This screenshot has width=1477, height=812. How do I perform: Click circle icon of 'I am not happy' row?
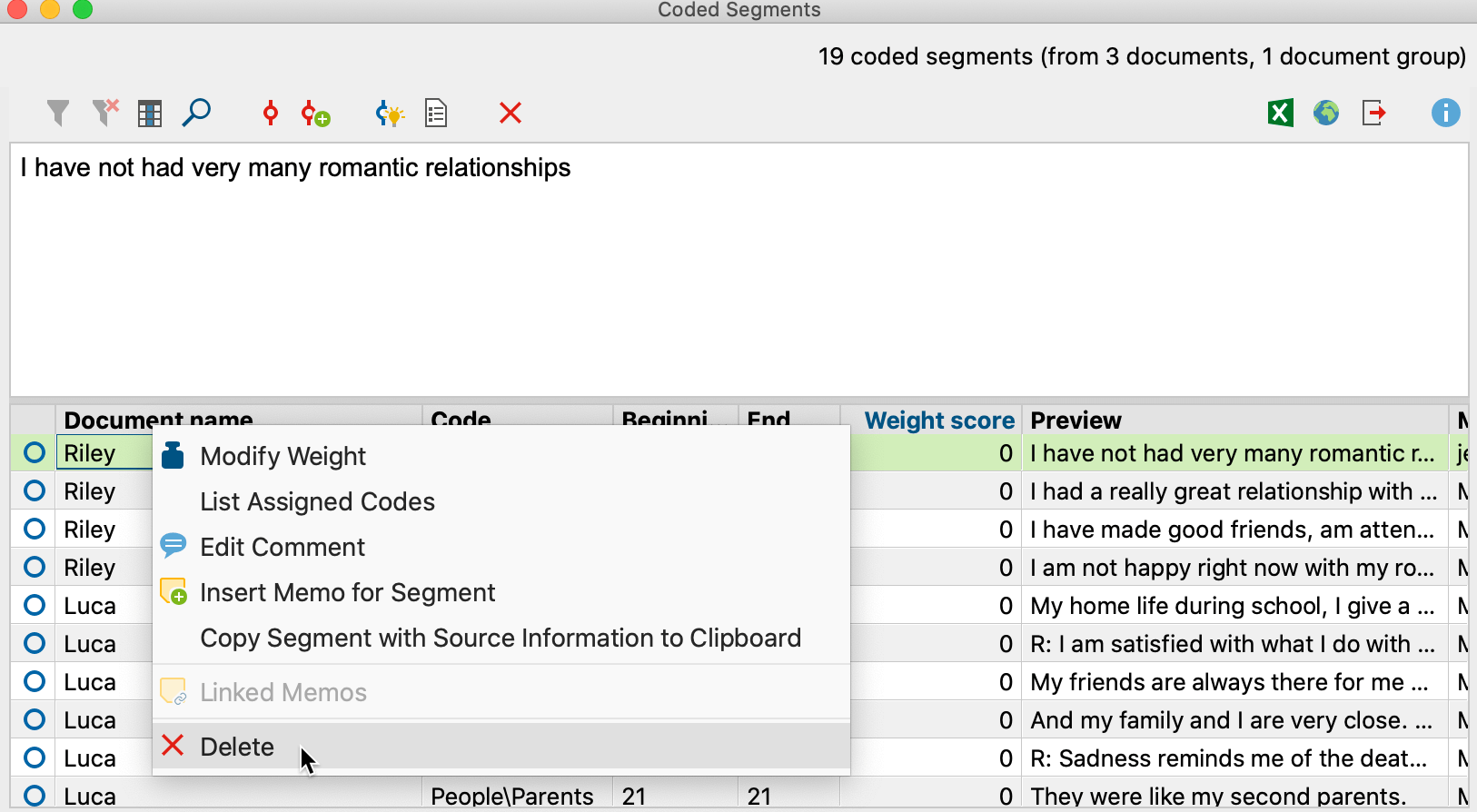click(x=35, y=567)
